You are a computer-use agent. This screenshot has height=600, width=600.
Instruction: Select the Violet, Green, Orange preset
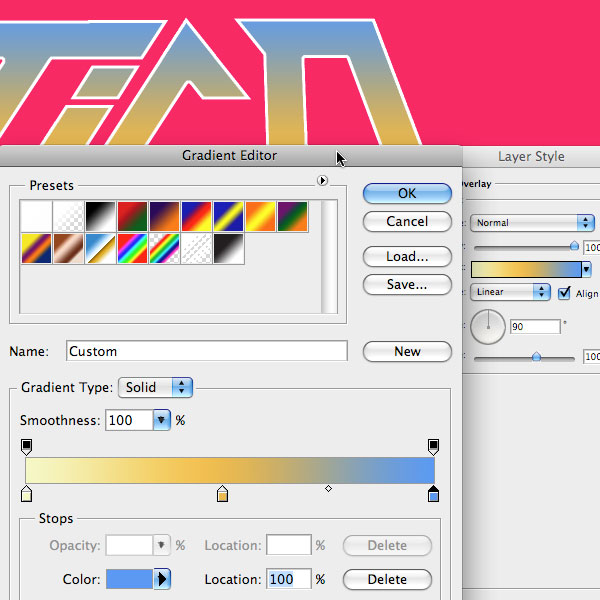[293, 217]
